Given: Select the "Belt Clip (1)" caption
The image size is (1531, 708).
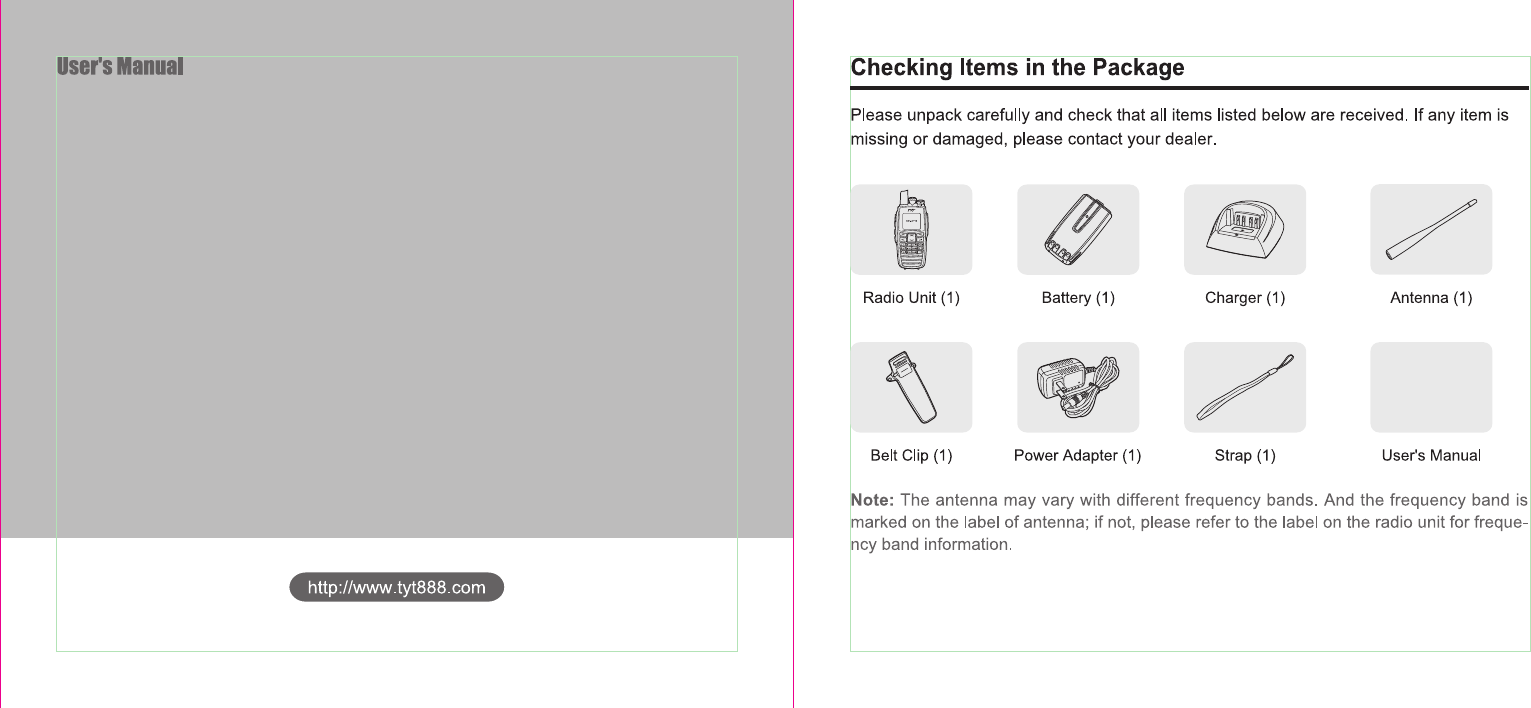Looking at the screenshot, I should 911,456.
